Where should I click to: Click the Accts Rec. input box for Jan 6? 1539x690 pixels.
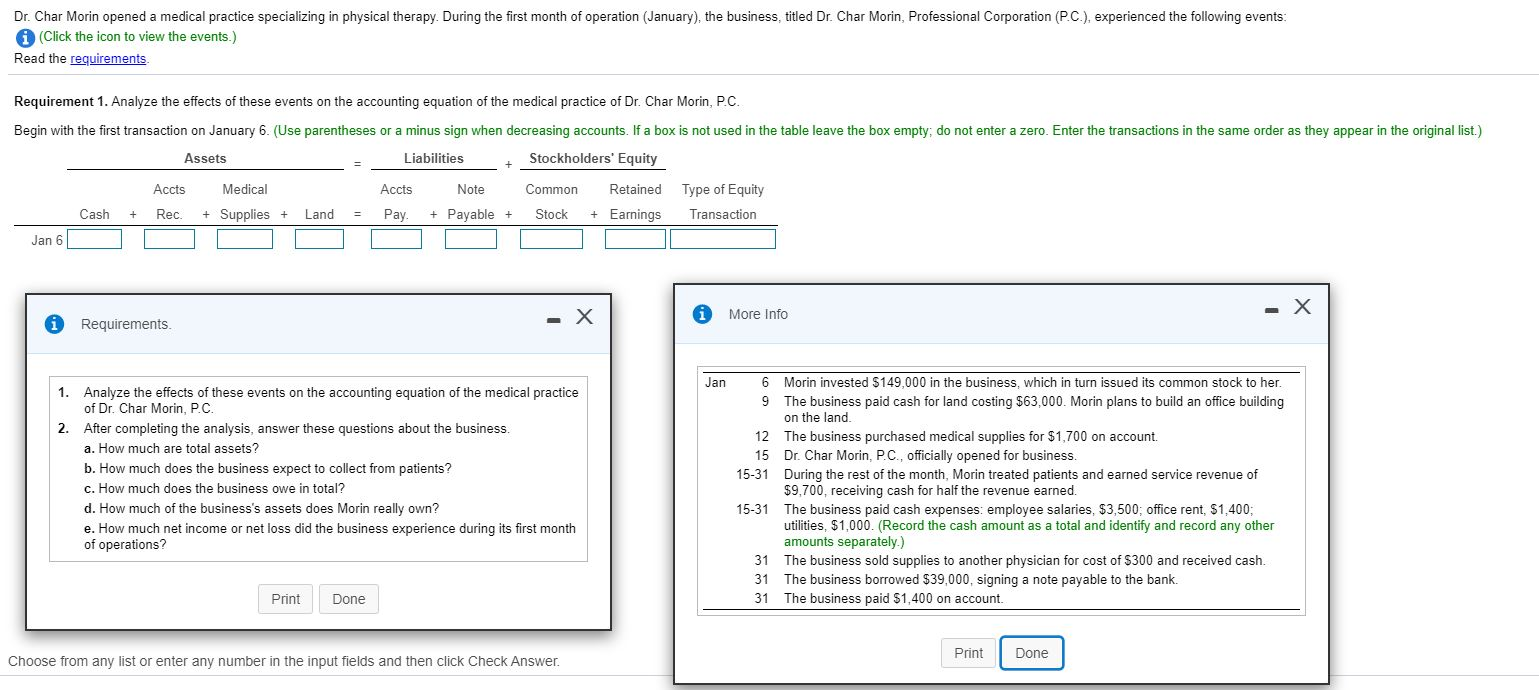[x=169, y=239]
